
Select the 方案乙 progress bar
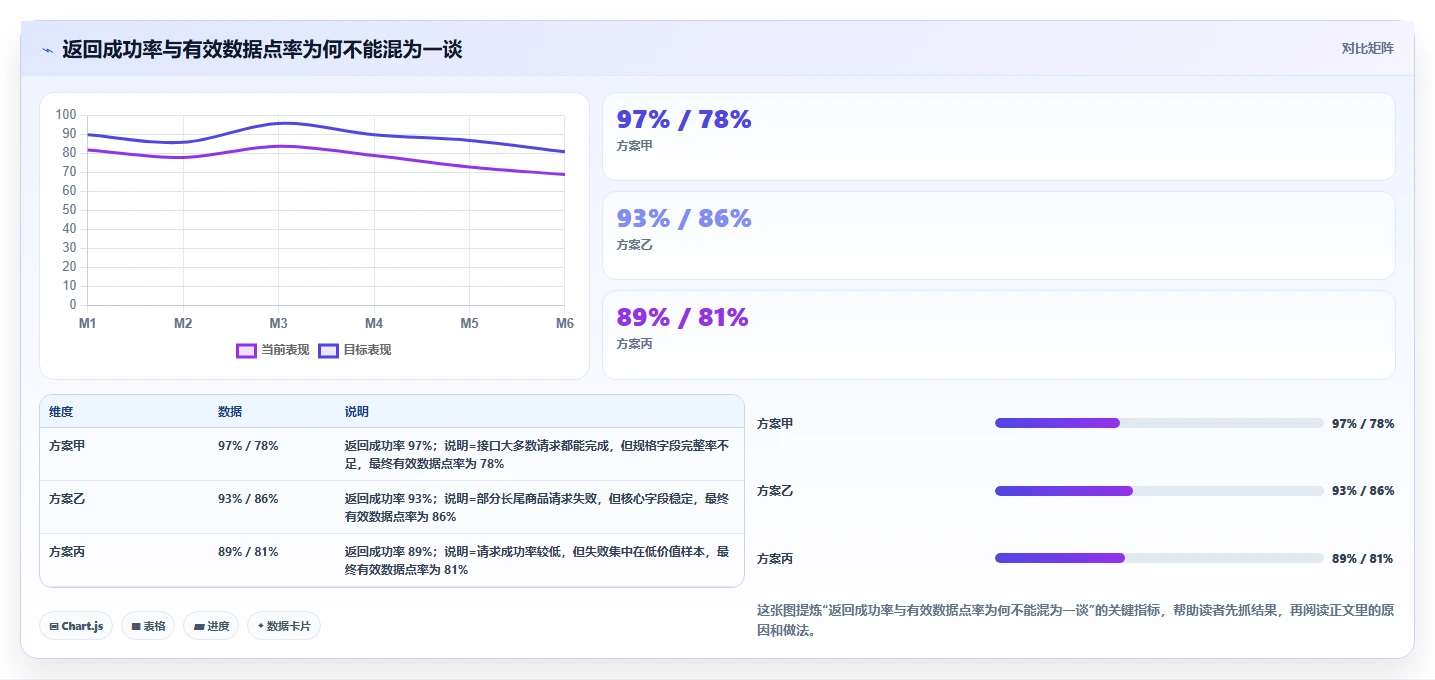1159,491
